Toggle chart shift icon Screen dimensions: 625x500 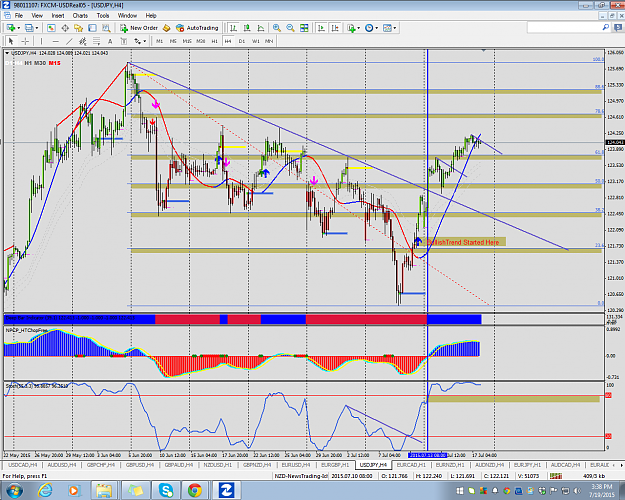(x=335, y=28)
